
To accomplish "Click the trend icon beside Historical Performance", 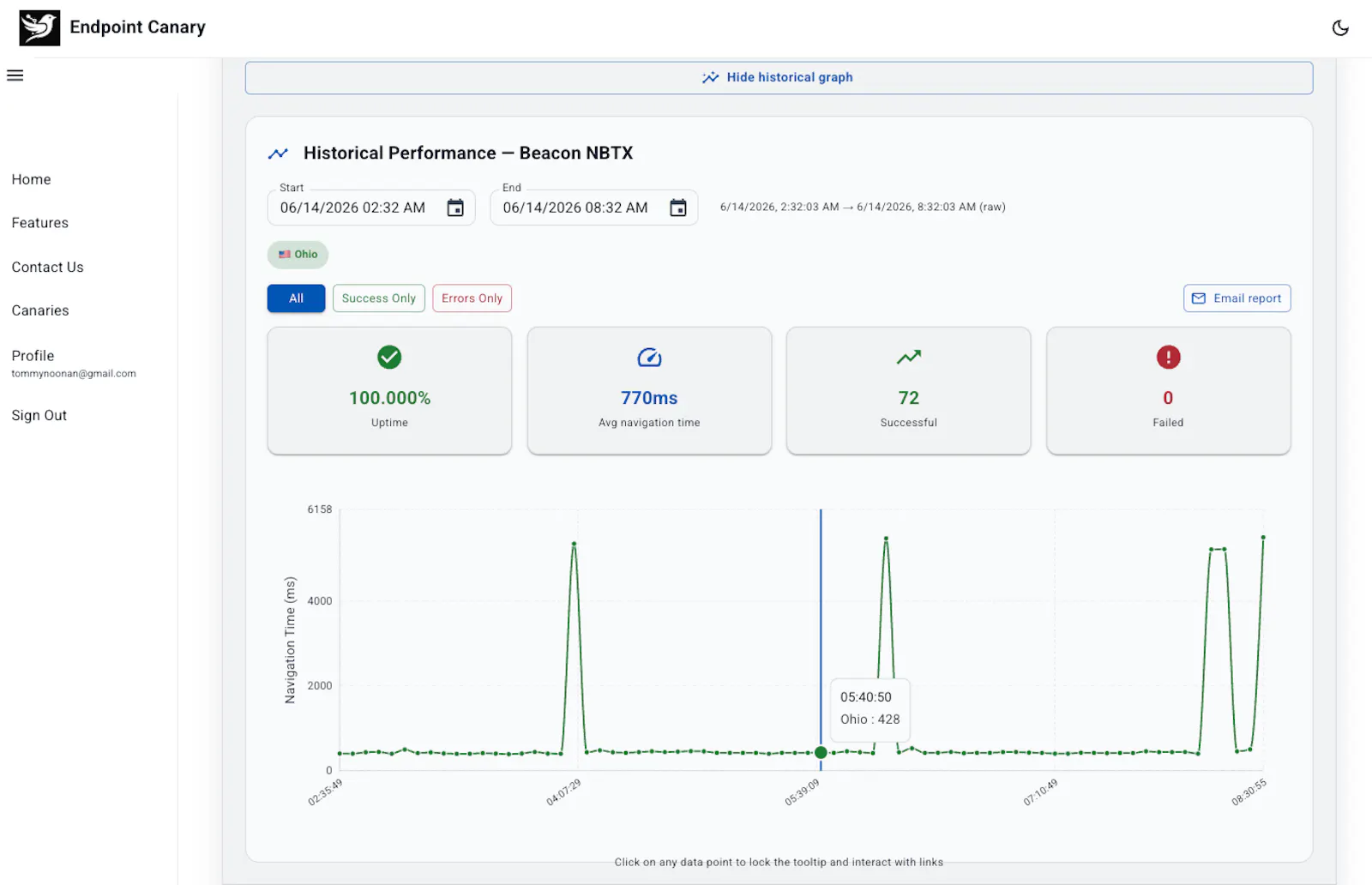I will (278, 154).
